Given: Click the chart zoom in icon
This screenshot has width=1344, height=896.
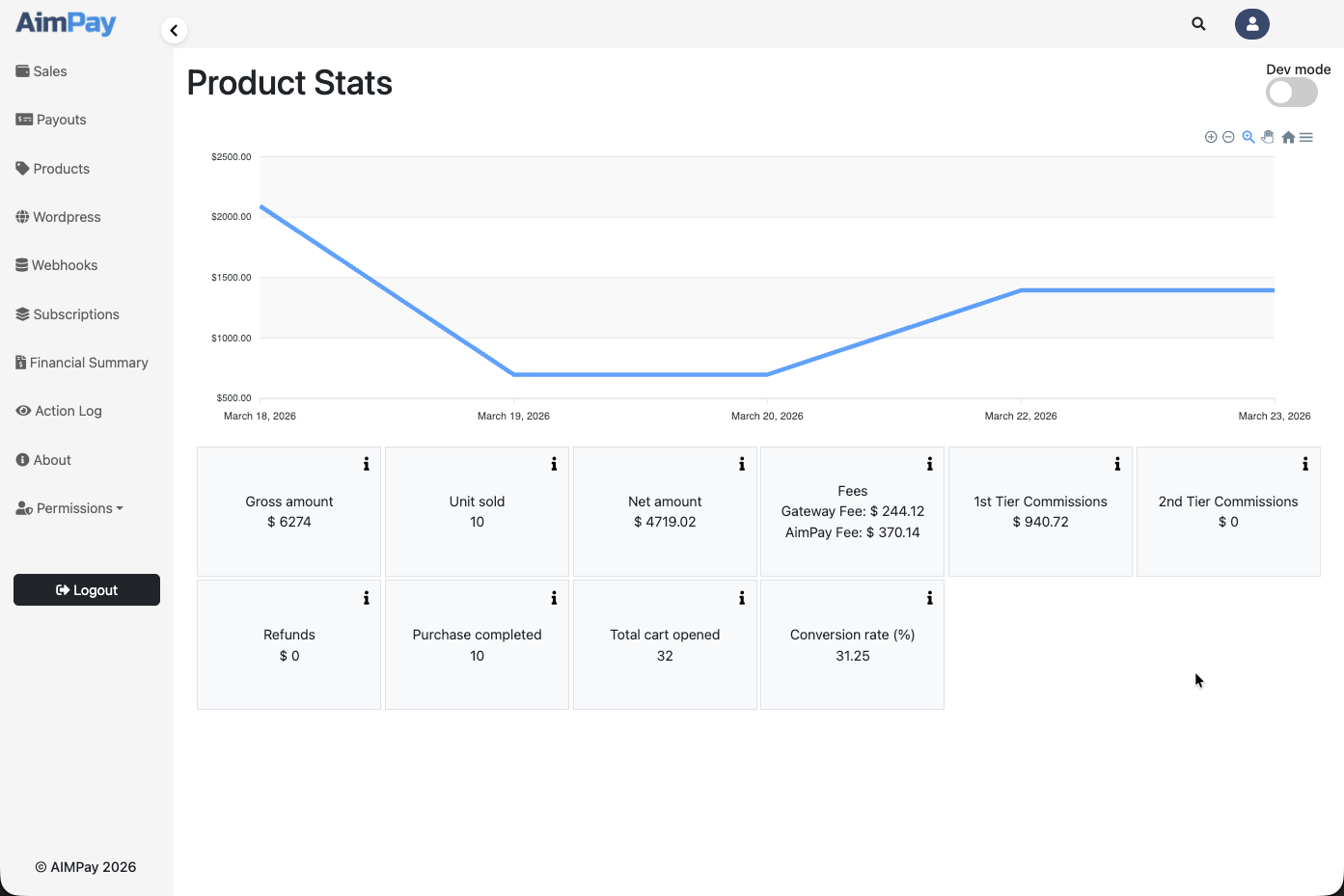Looking at the screenshot, I should click(1211, 137).
